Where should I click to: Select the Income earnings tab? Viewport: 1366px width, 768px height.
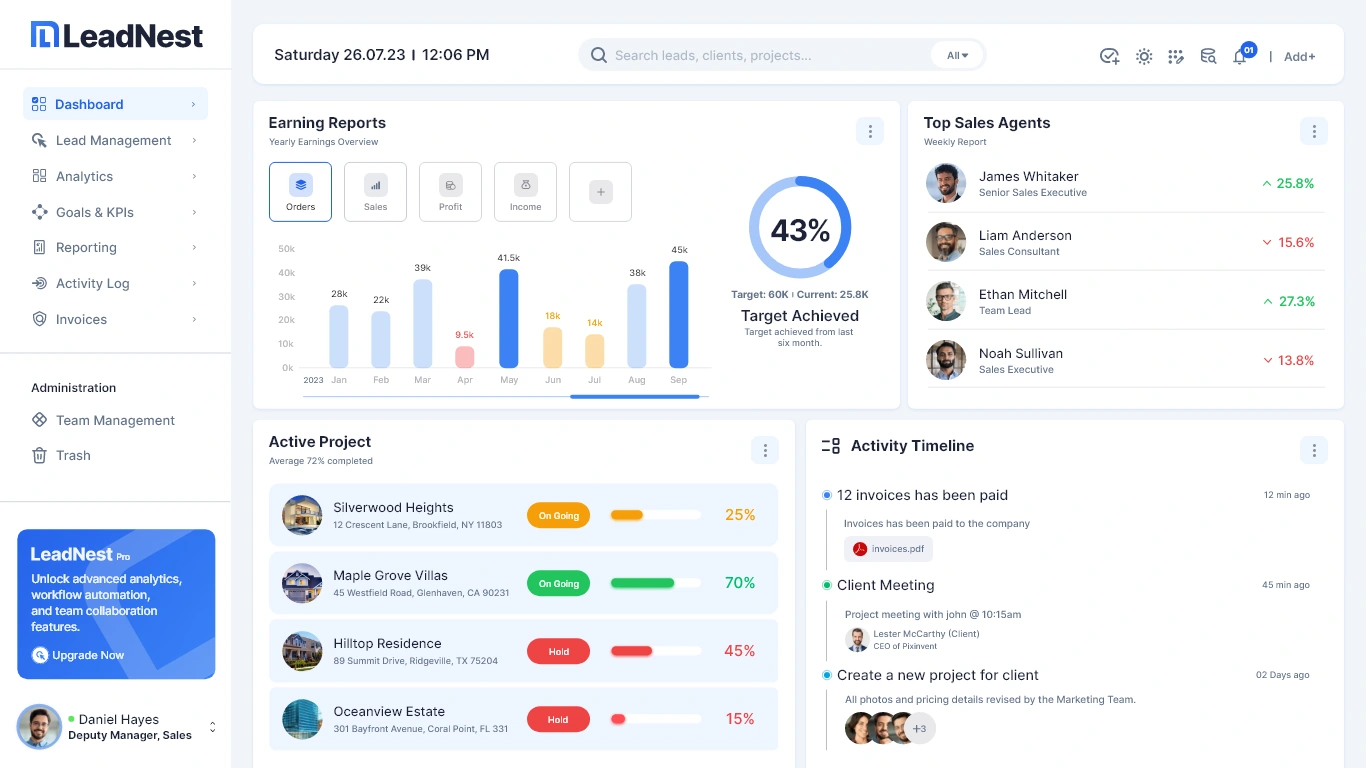tap(525, 192)
